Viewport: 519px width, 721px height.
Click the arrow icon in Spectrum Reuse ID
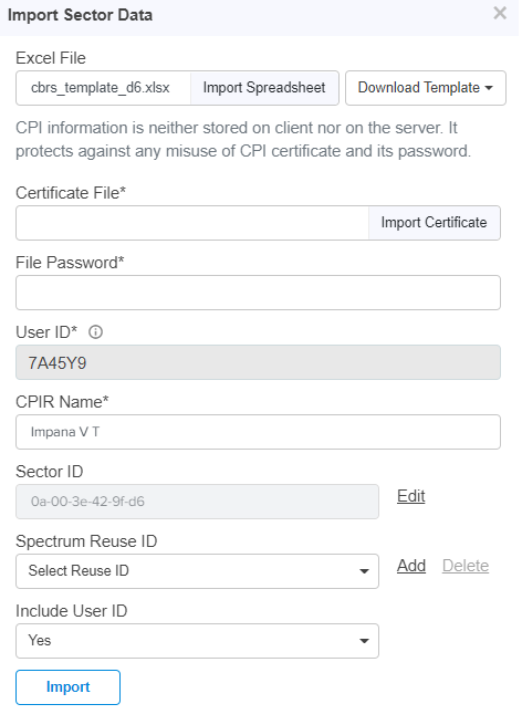pos(364,572)
